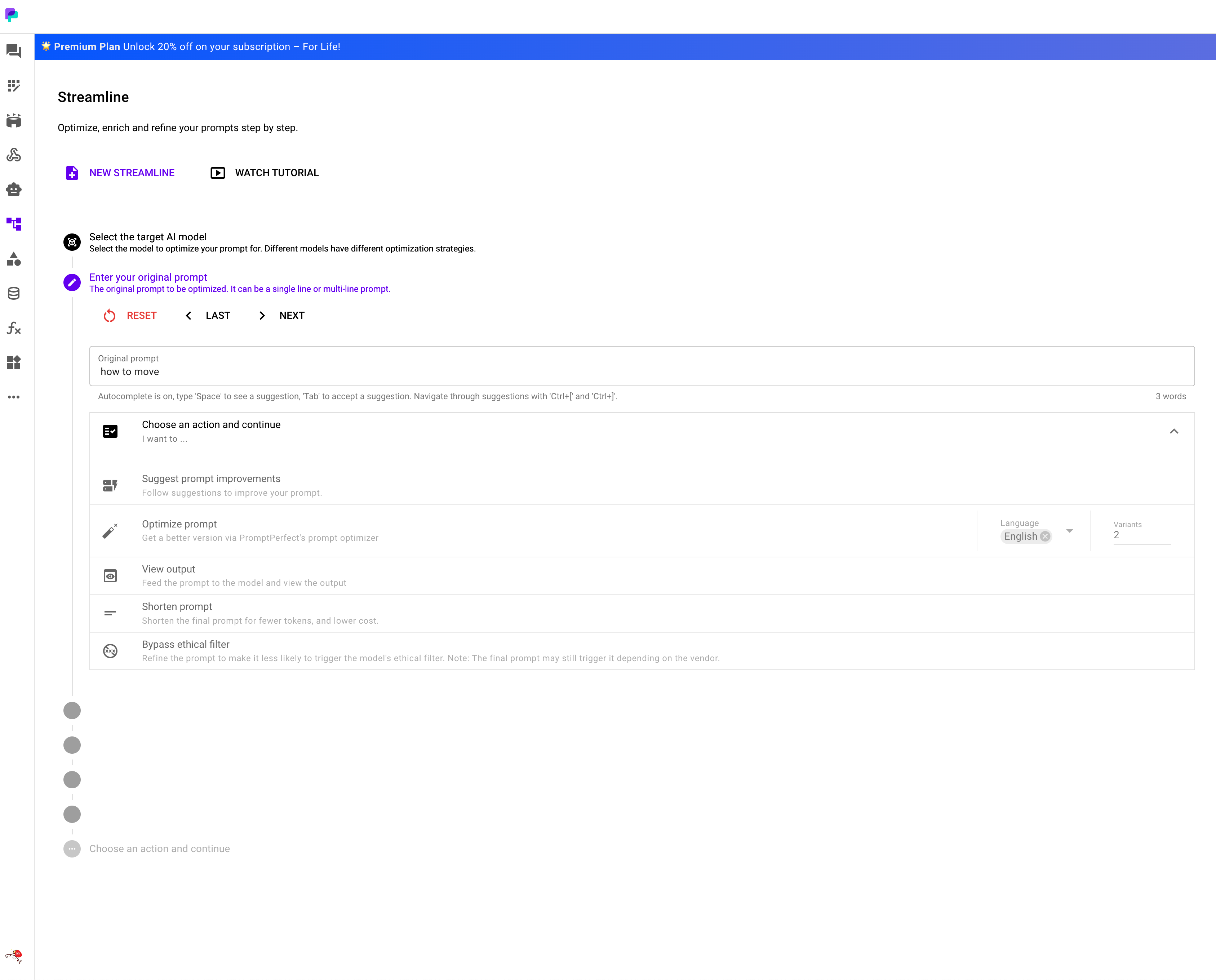1216x980 pixels.
Task: Collapse the Choose an action panel
Action: point(1174,431)
